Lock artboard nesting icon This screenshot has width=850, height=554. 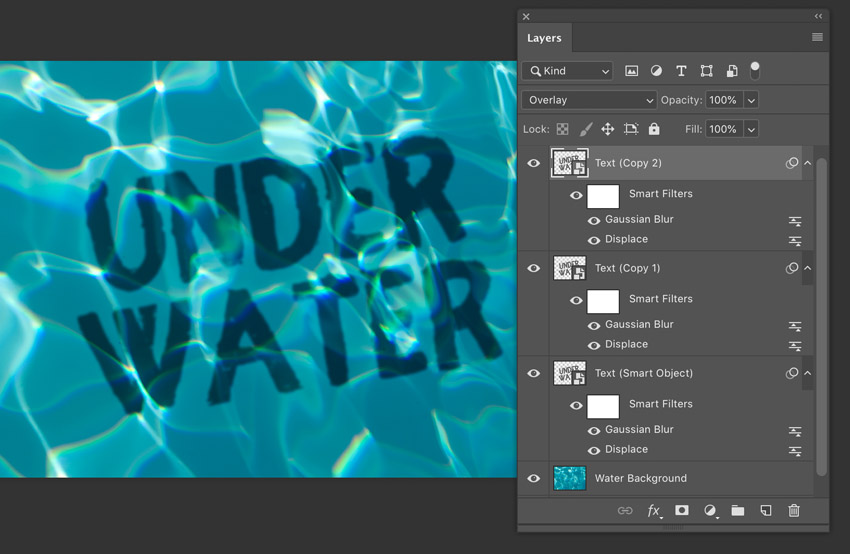click(630, 129)
